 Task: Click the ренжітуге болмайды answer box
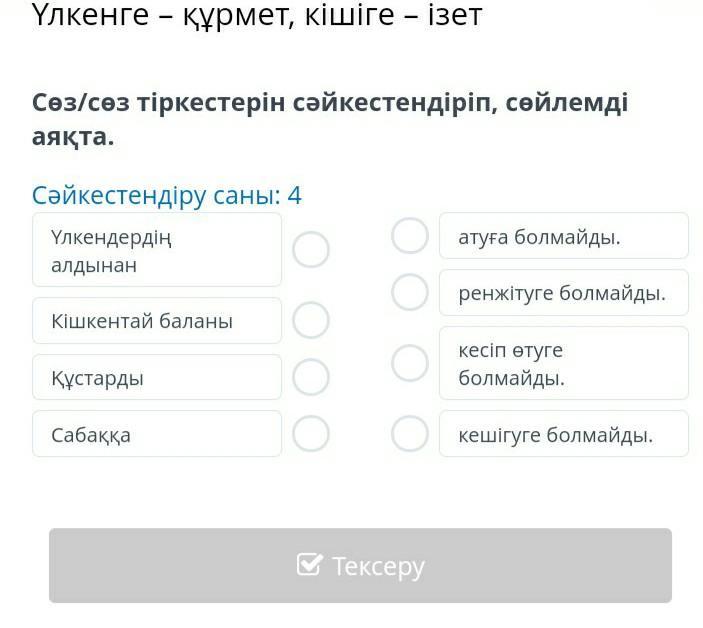coord(563,293)
